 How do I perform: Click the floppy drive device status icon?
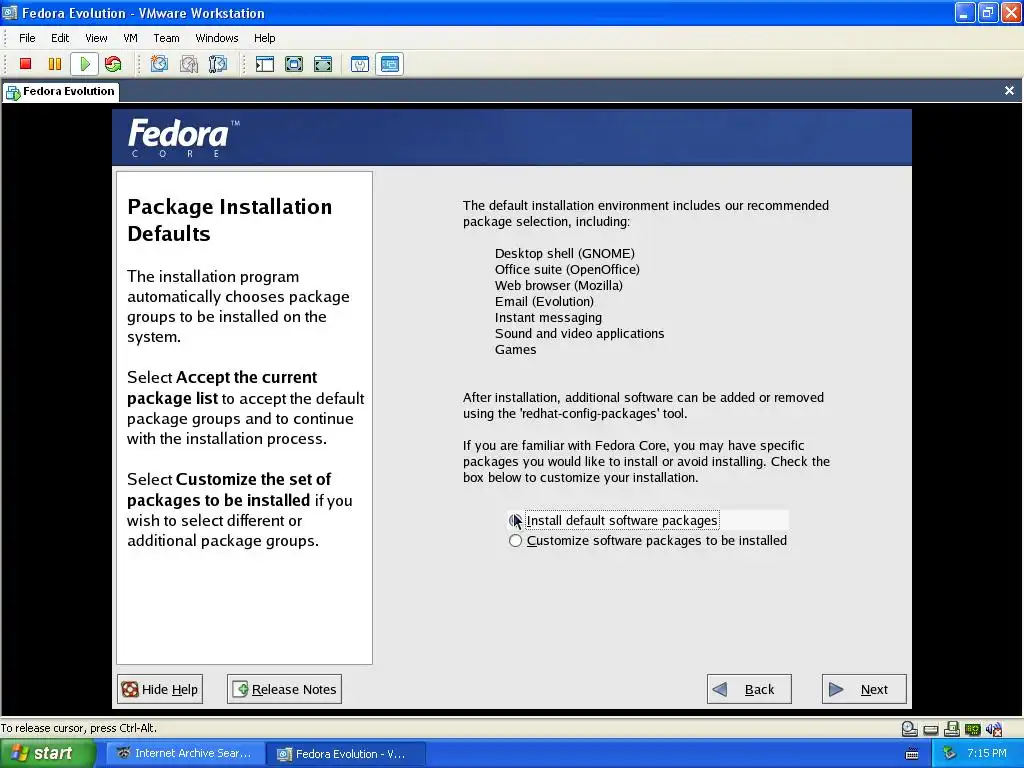click(952, 729)
